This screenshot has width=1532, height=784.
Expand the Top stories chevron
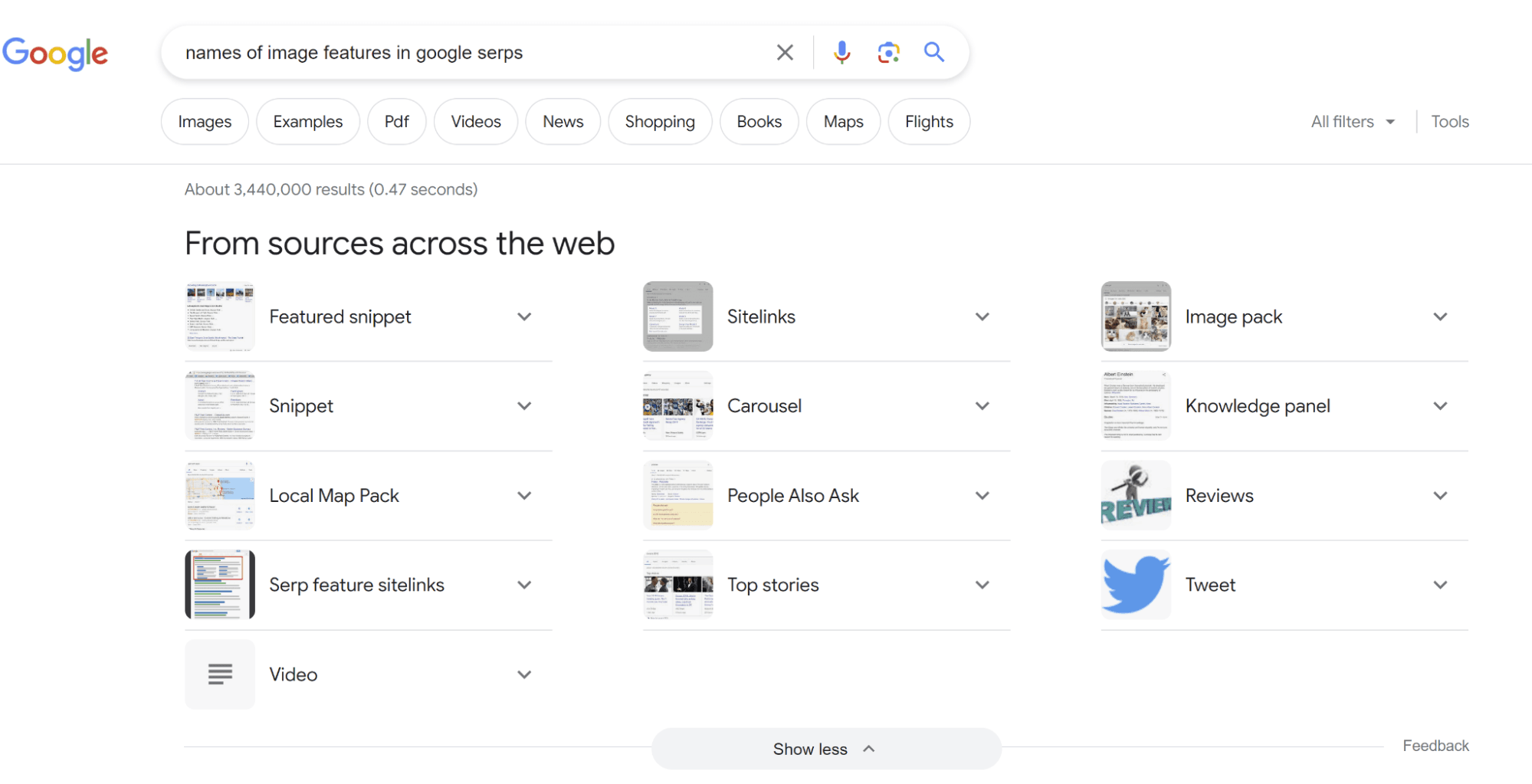click(982, 585)
